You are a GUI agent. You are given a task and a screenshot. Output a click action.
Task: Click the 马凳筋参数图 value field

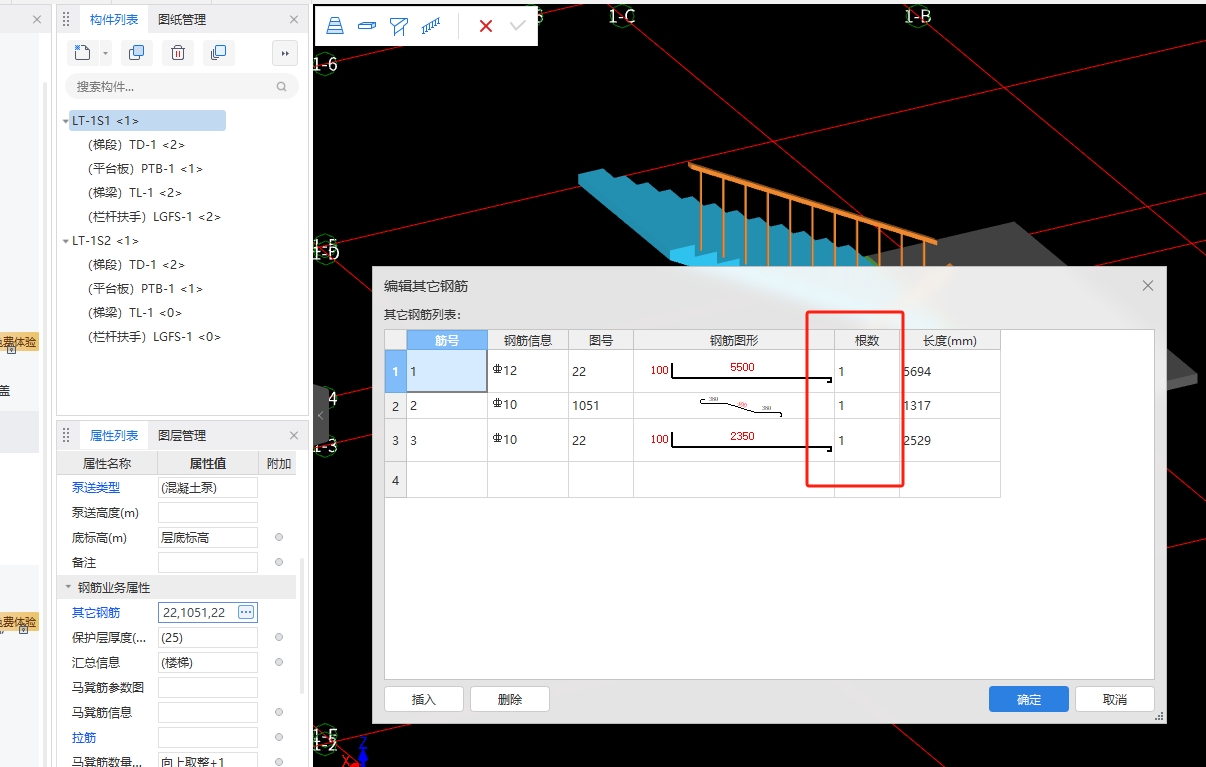(x=208, y=688)
